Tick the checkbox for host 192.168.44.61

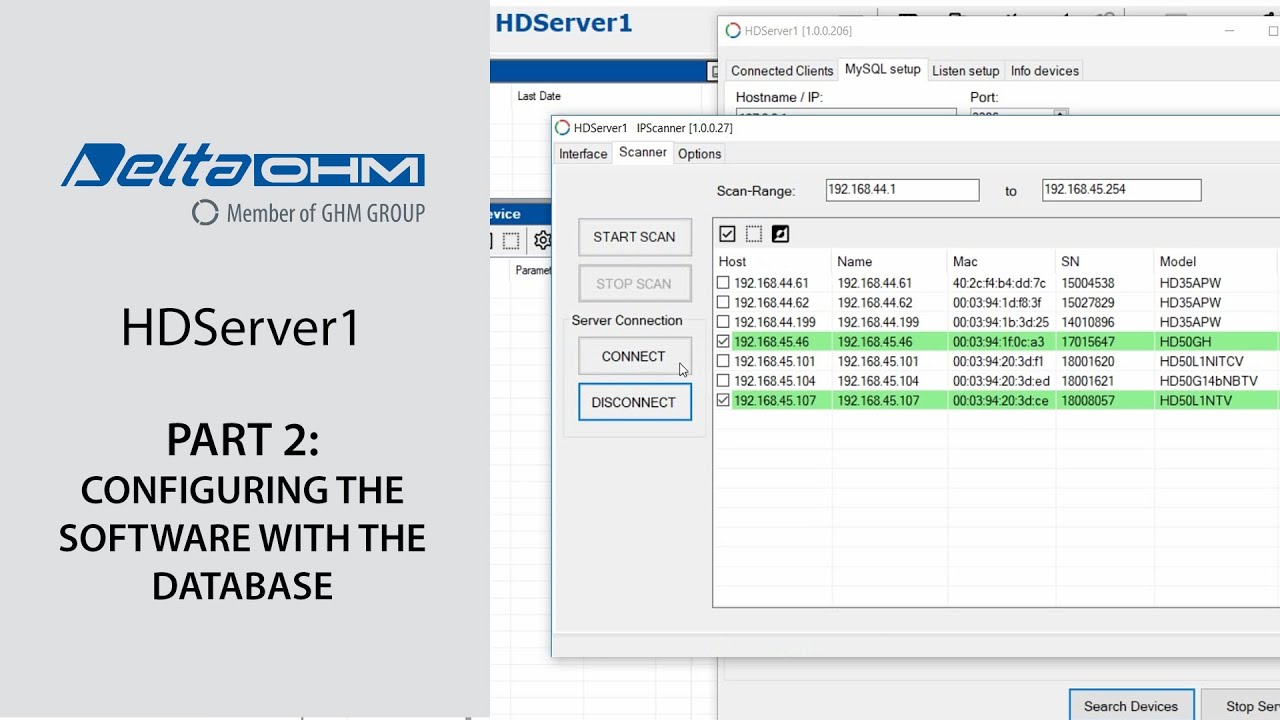click(723, 283)
